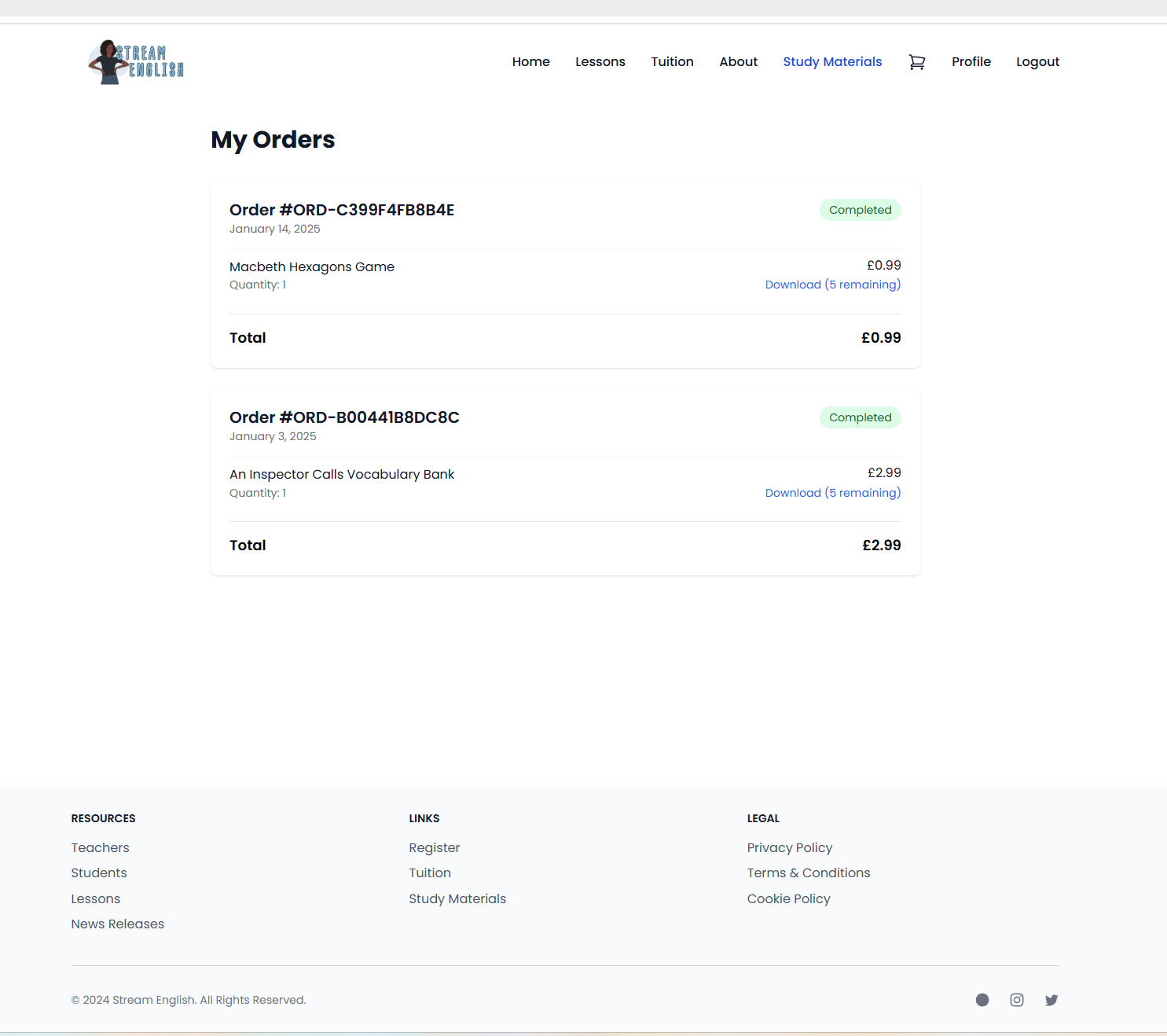Log out using the Logout link

[1037, 62]
